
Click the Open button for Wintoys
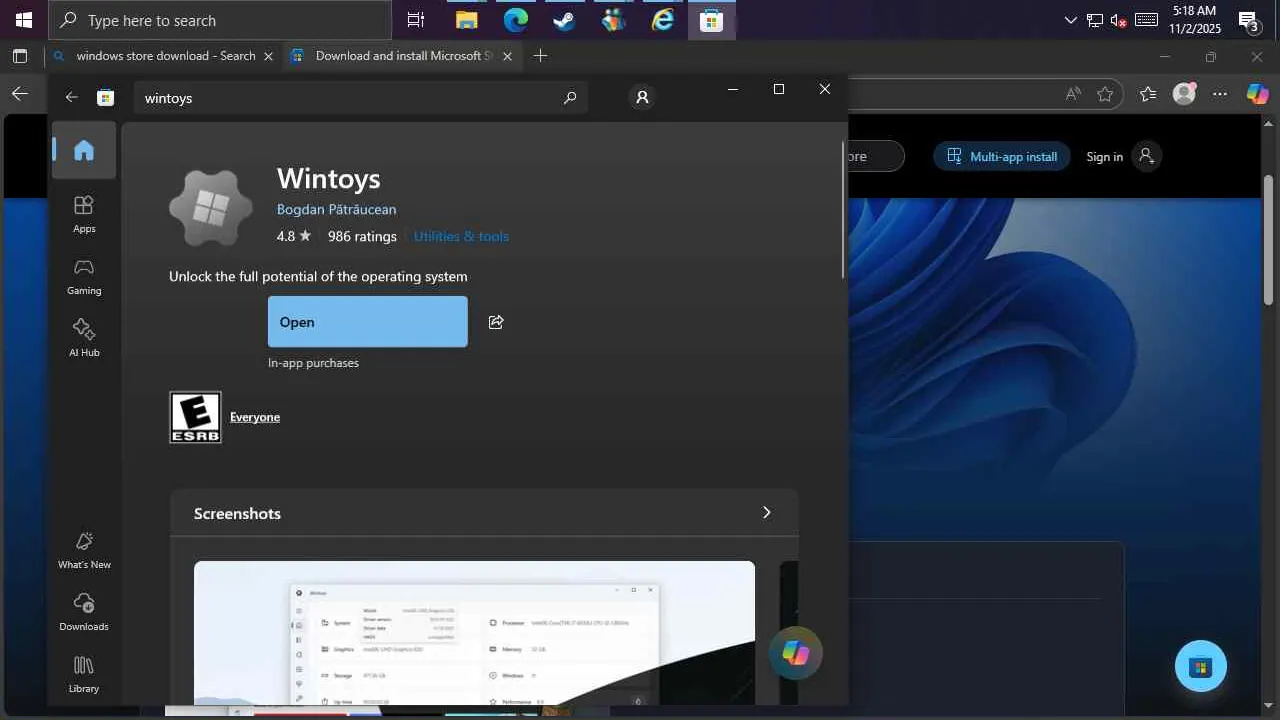point(368,322)
